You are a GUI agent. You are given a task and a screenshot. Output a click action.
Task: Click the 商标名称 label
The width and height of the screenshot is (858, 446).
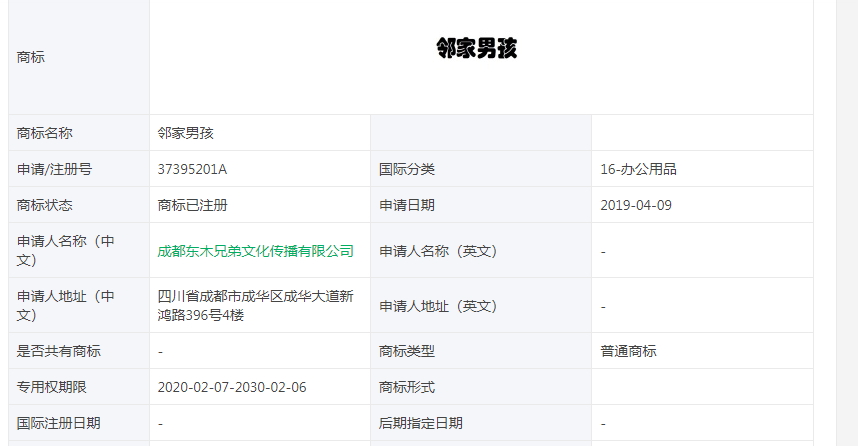point(44,133)
